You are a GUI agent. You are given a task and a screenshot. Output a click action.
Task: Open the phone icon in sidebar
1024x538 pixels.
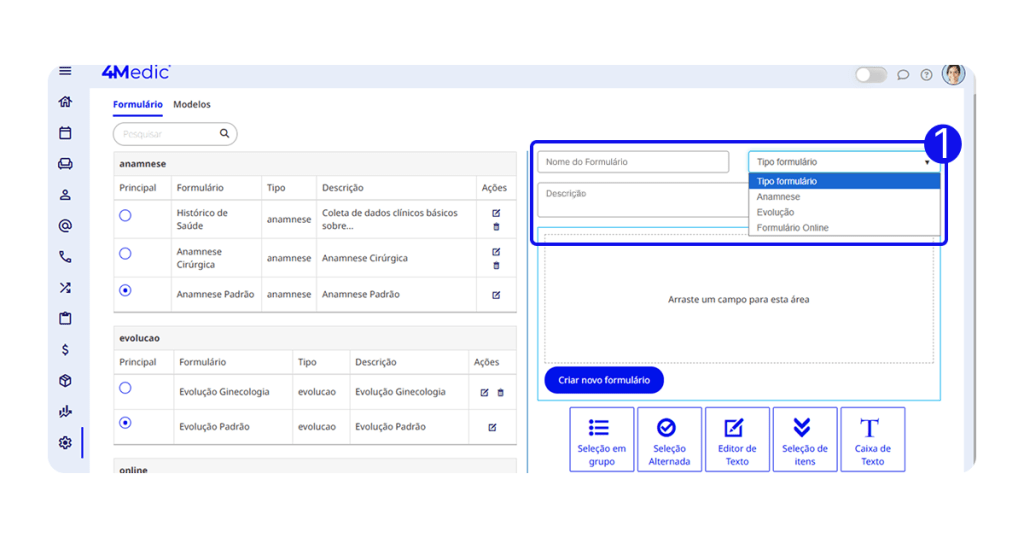(x=65, y=257)
